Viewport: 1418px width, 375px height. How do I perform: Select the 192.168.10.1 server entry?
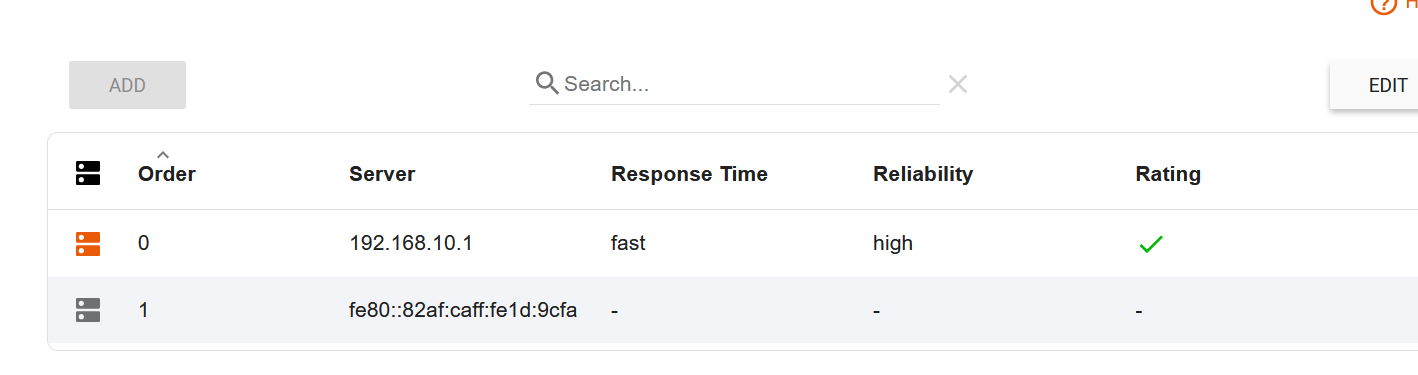tap(410, 243)
